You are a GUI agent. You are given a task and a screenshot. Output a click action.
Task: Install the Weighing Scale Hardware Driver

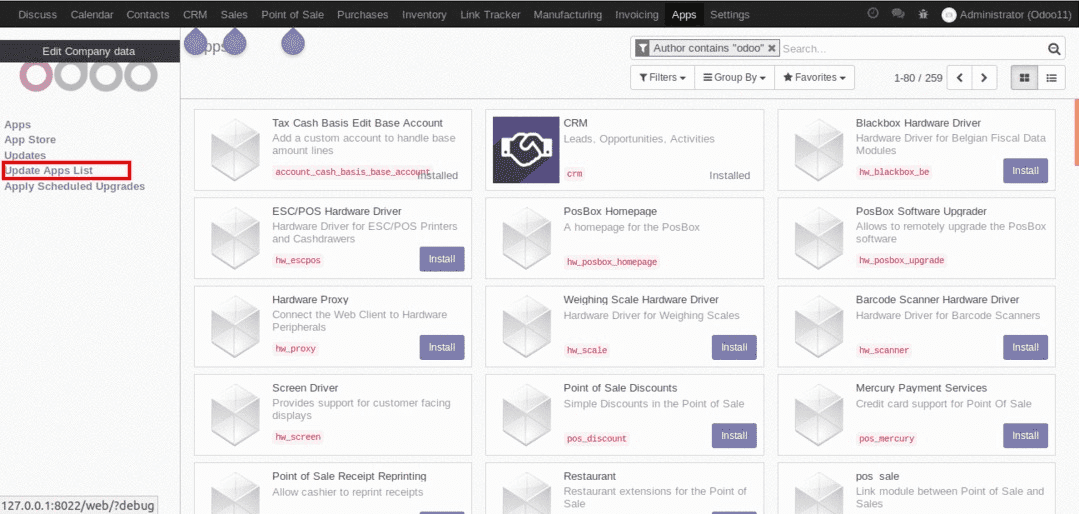734,347
